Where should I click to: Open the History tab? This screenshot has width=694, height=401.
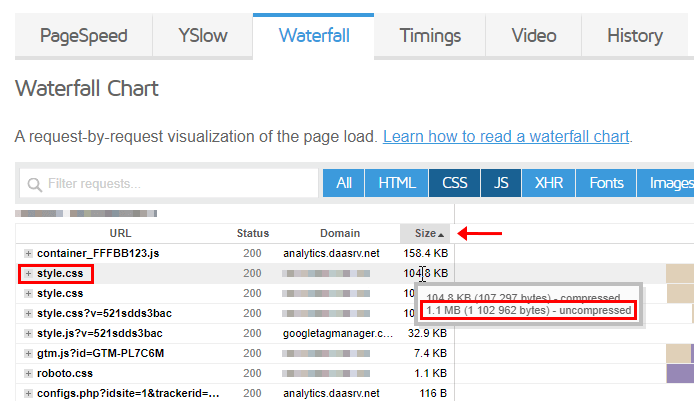pyautogui.click(x=635, y=35)
